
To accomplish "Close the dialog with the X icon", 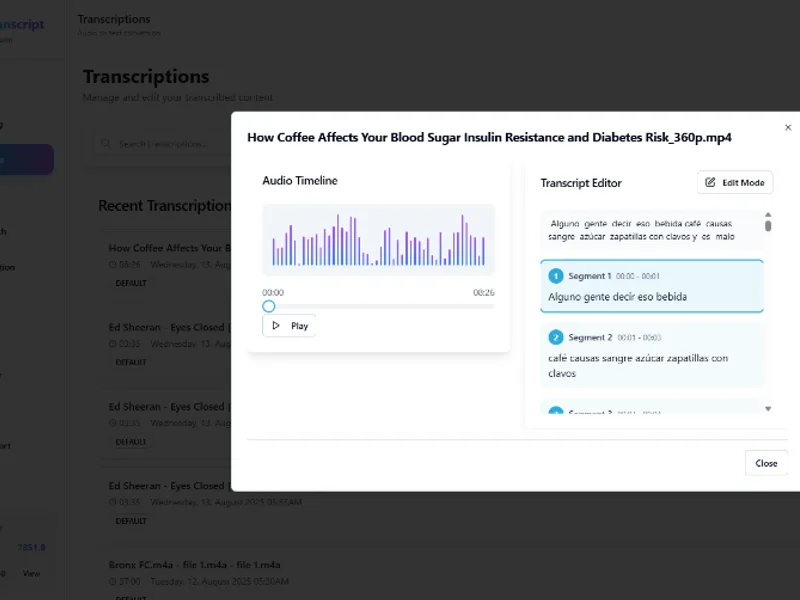I will (x=788, y=128).
